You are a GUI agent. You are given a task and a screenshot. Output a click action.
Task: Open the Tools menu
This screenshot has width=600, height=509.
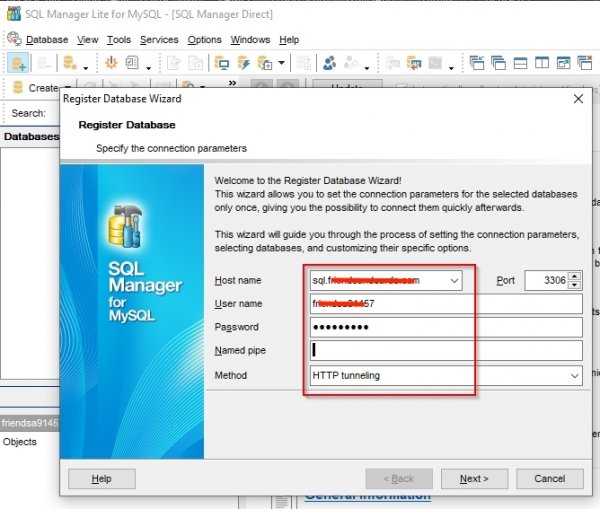pos(119,40)
